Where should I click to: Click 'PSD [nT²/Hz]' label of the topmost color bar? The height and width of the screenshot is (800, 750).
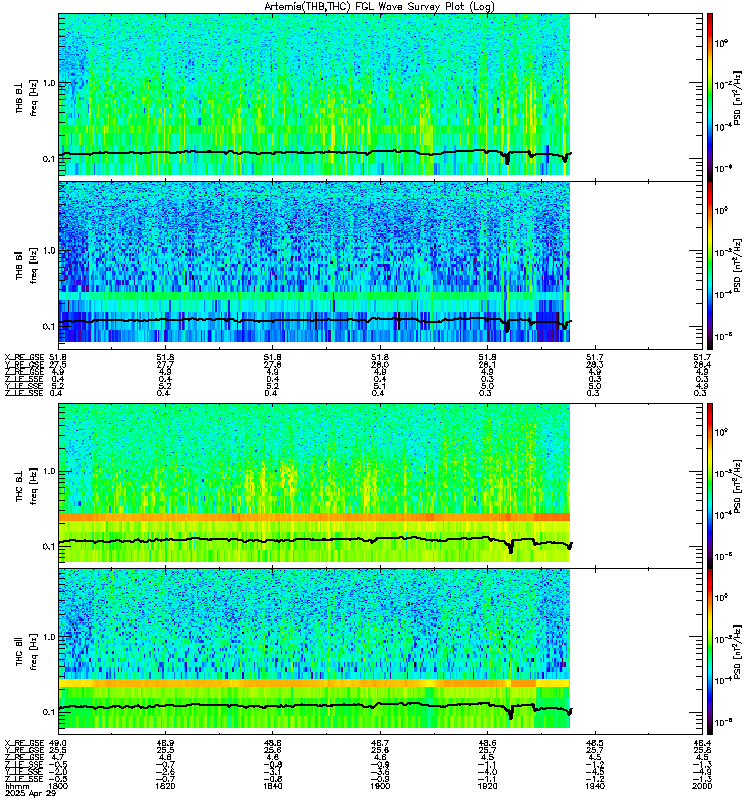pyautogui.click(x=736, y=97)
